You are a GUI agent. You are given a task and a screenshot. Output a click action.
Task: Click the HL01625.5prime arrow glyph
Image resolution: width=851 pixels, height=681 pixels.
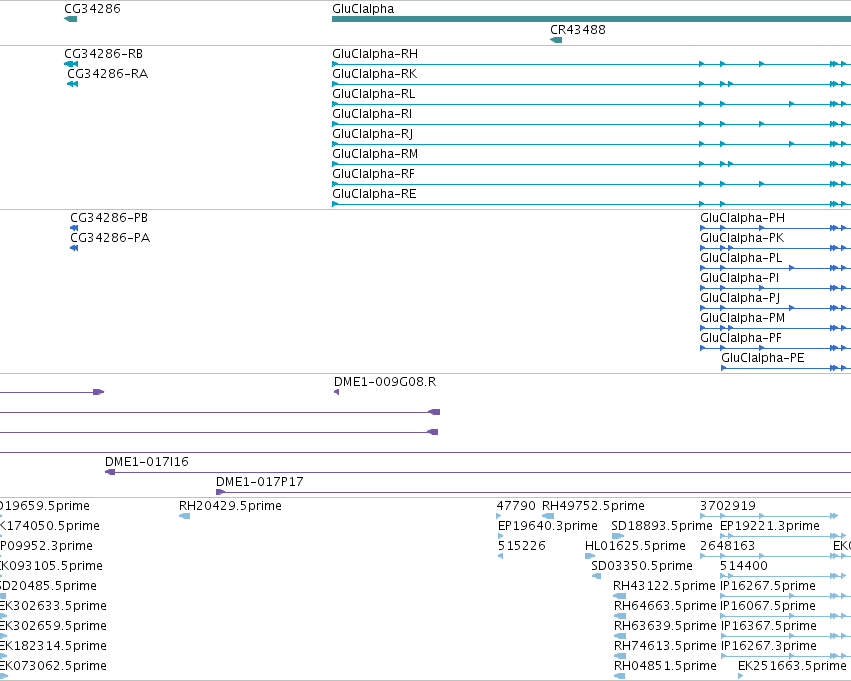590,556
